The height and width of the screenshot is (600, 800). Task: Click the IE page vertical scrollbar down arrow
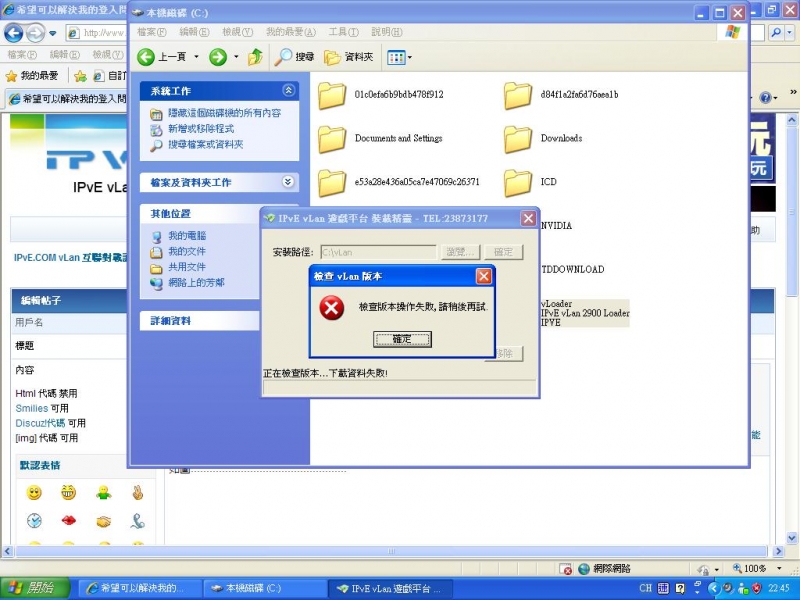(x=792, y=538)
